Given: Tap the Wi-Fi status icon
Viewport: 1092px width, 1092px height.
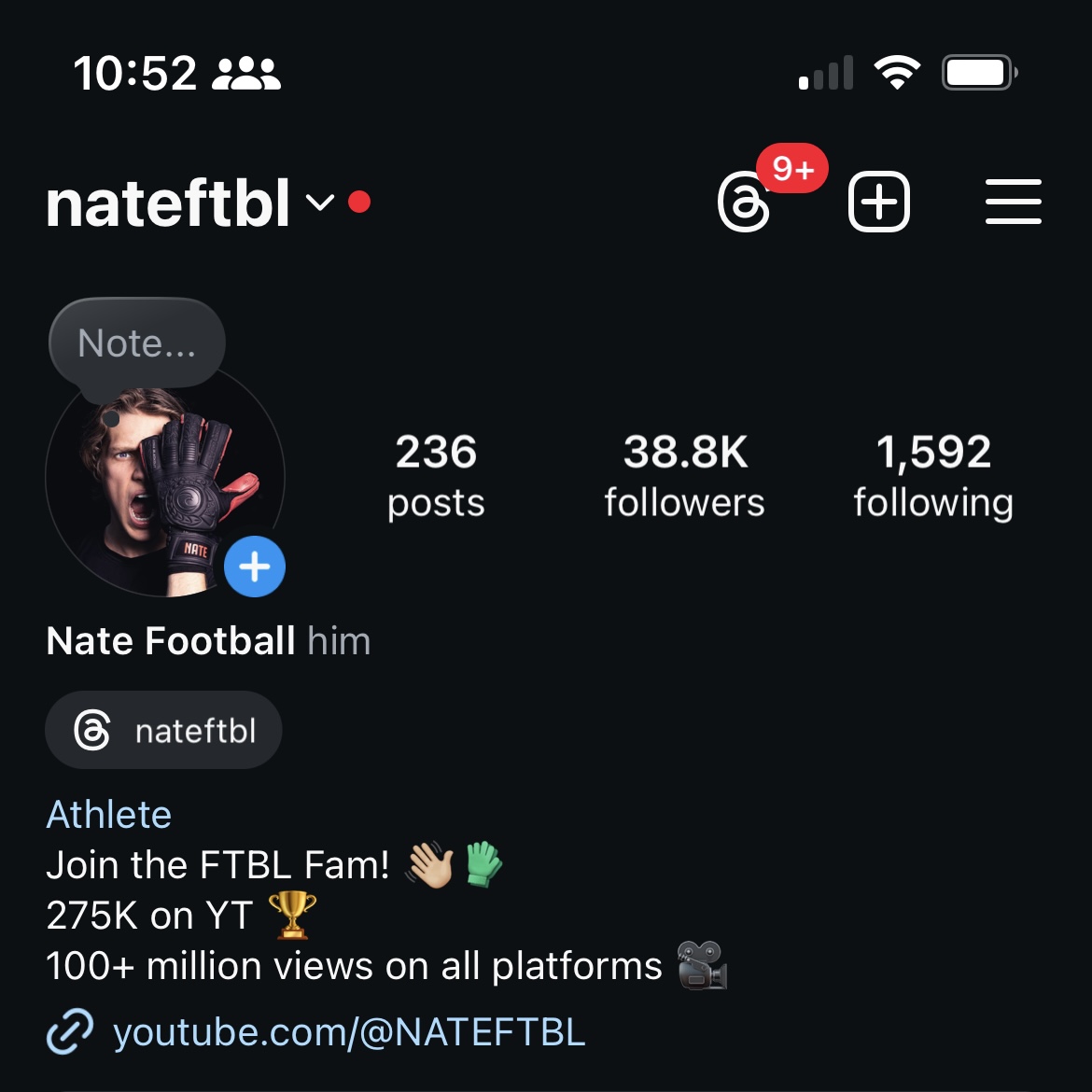Looking at the screenshot, I should click(x=897, y=73).
